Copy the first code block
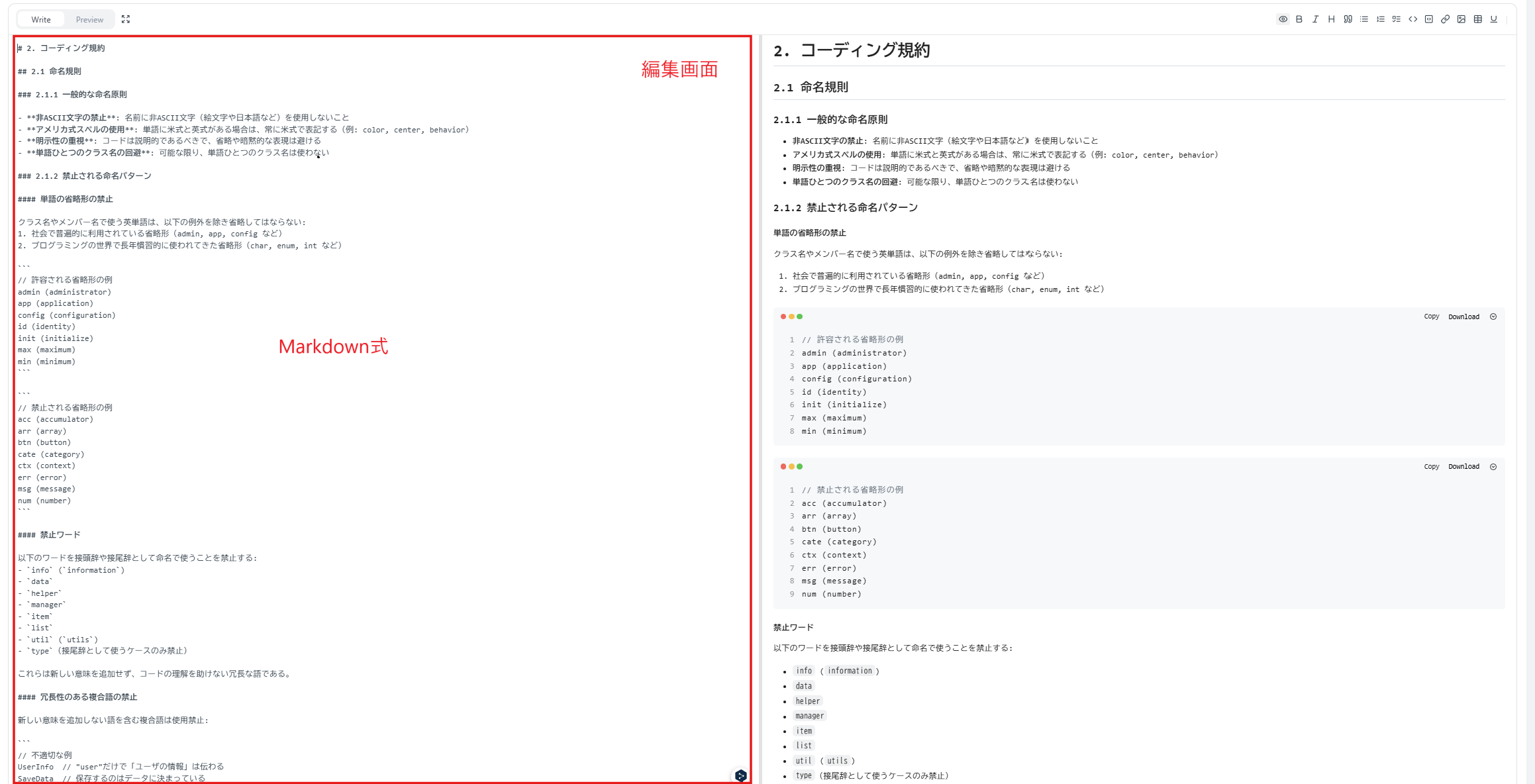The height and width of the screenshot is (784, 1535). coord(1431,317)
